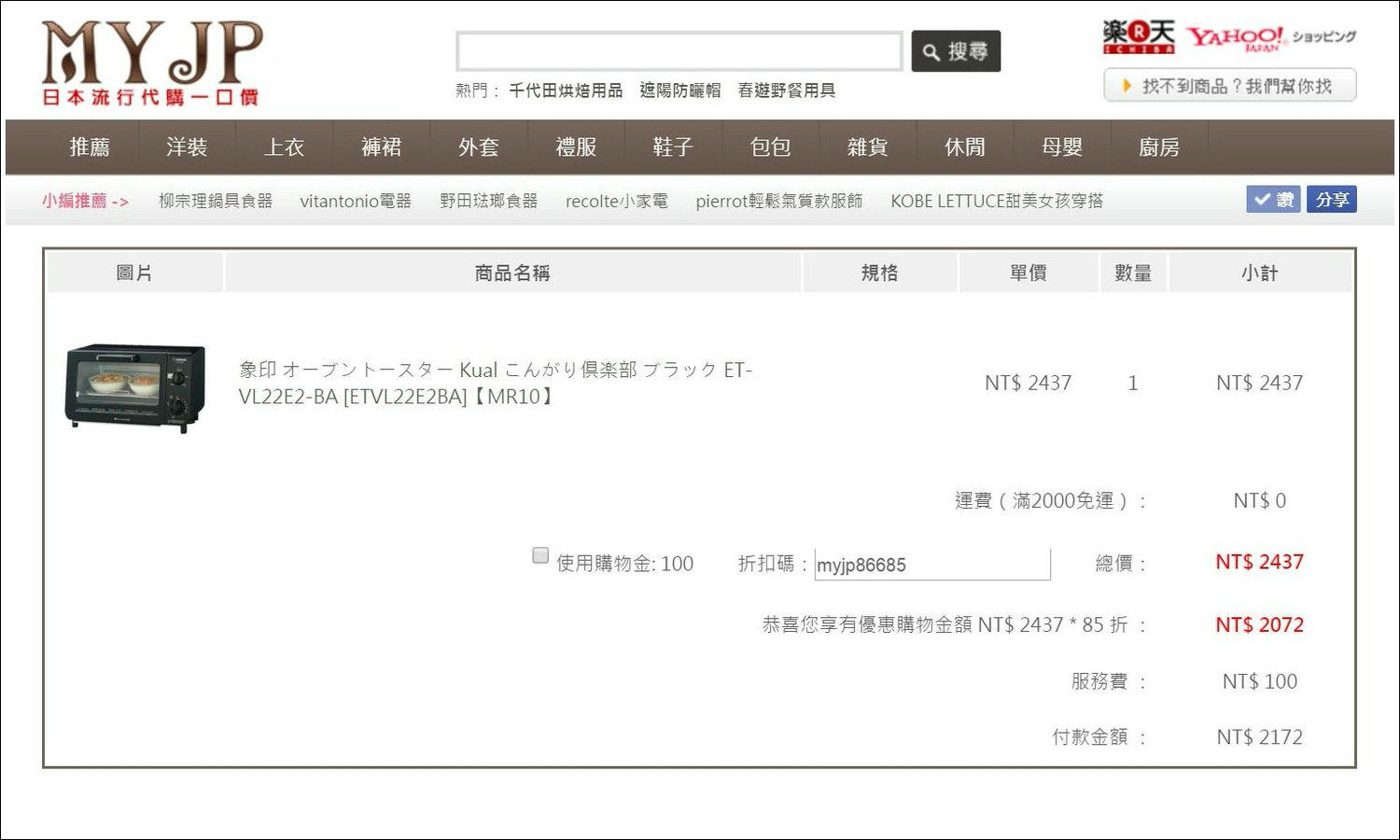Open the 禮服 menu
The height and width of the screenshot is (840, 1400).
tap(576, 147)
